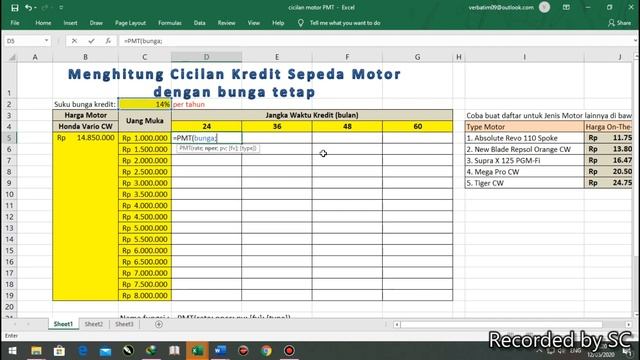Click the Type Motor header cell

point(524,127)
